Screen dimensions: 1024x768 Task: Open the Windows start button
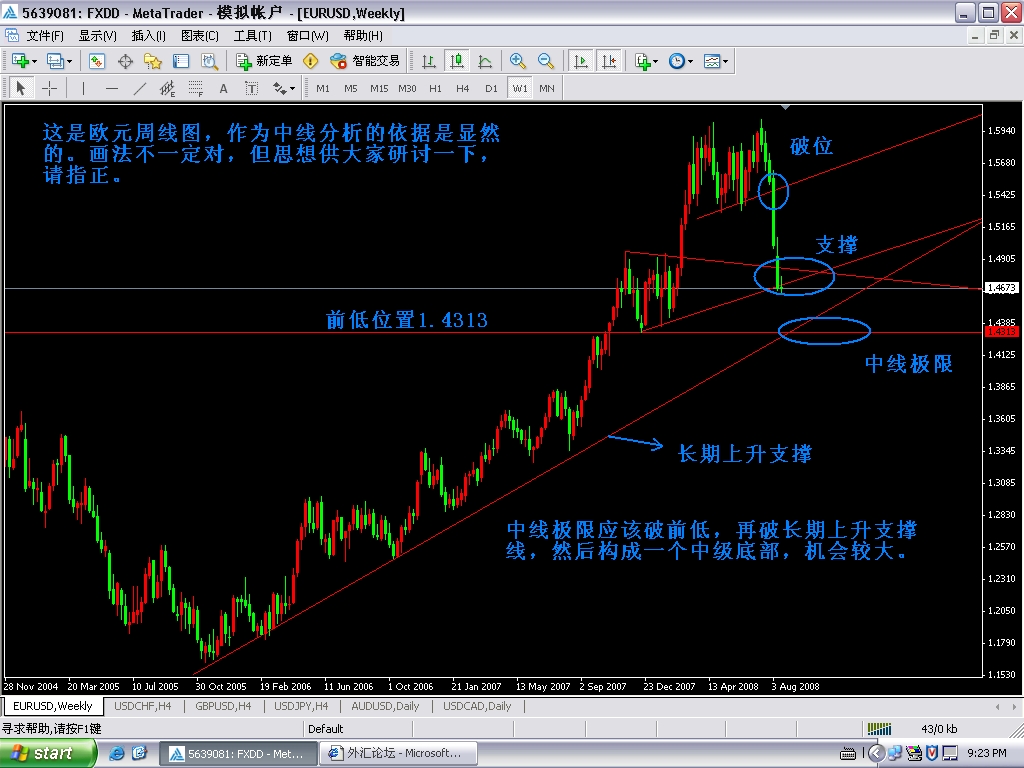point(48,754)
